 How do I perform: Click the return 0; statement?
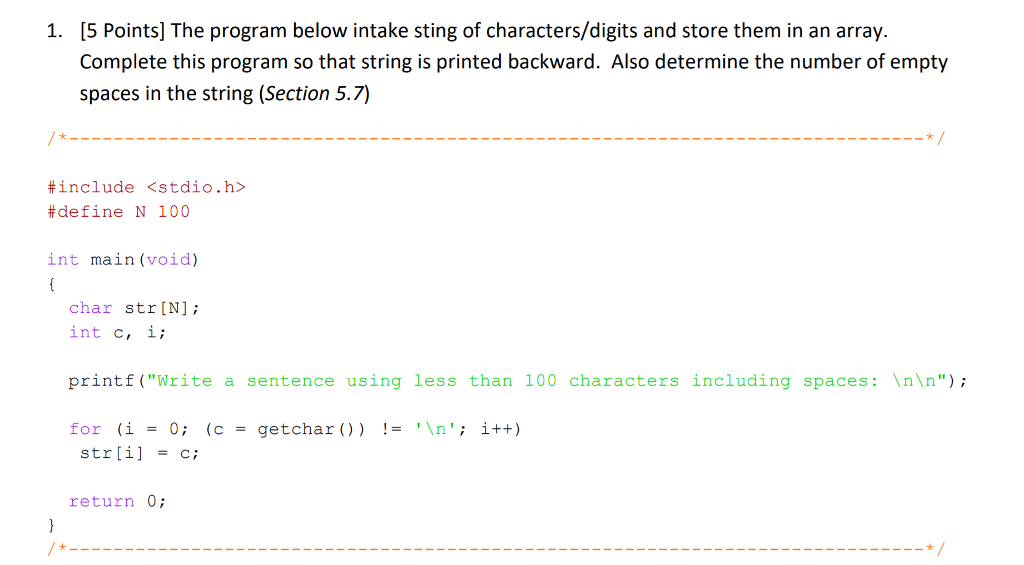[117, 501]
